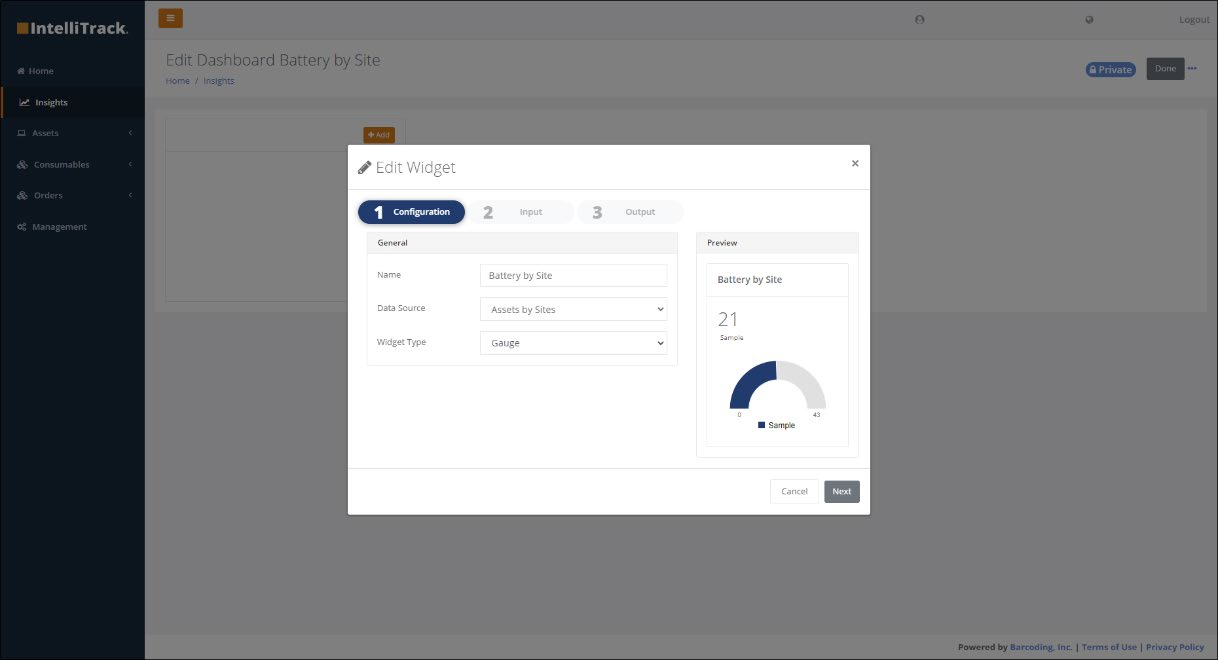Image resolution: width=1218 pixels, height=660 pixels.
Task: Open the Terms of Use link
Action: [x=1109, y=647]
